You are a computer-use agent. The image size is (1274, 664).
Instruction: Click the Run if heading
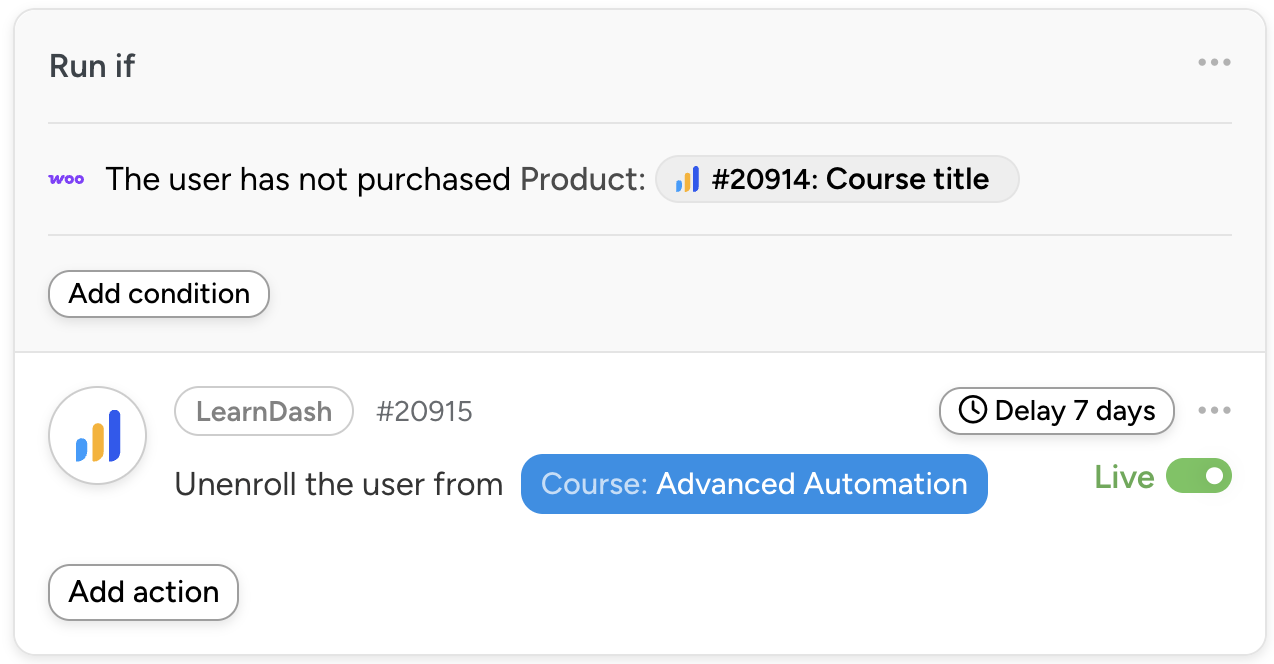point(92,66)
